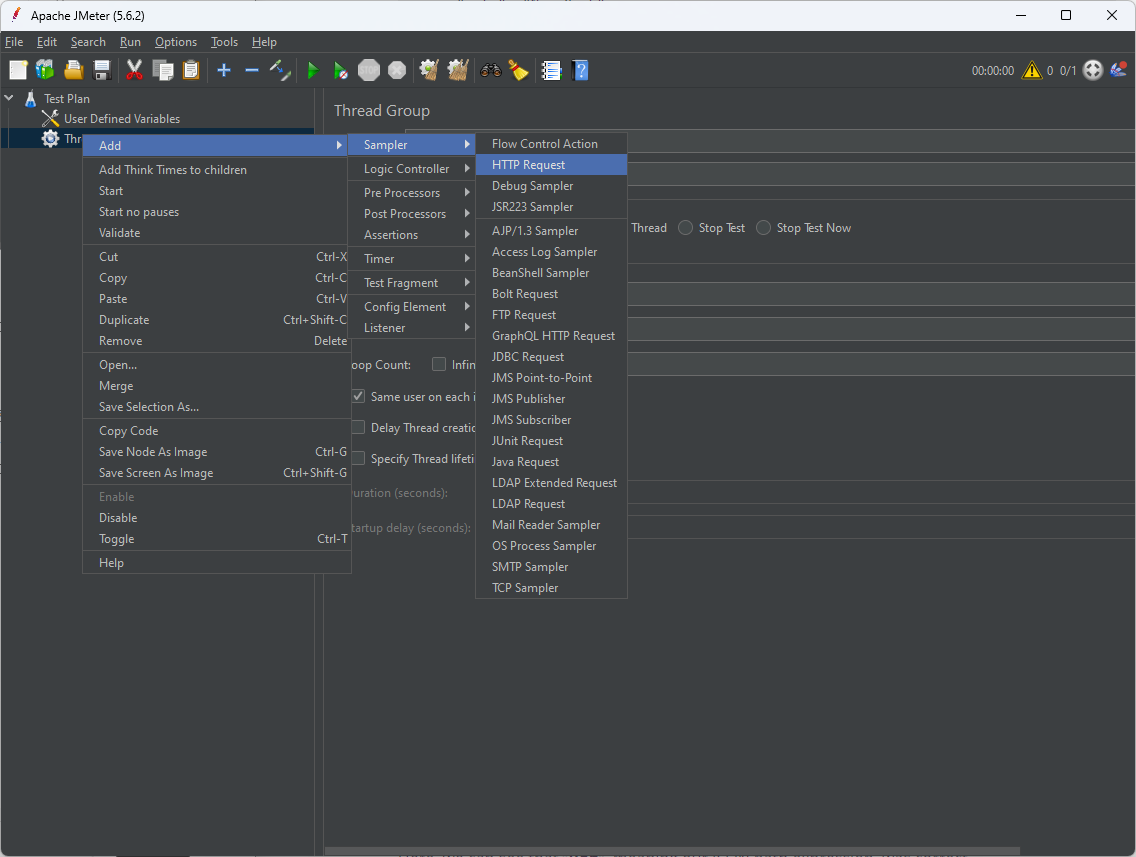
Task: Open the Run menu
Action: [x=130, y=42]
